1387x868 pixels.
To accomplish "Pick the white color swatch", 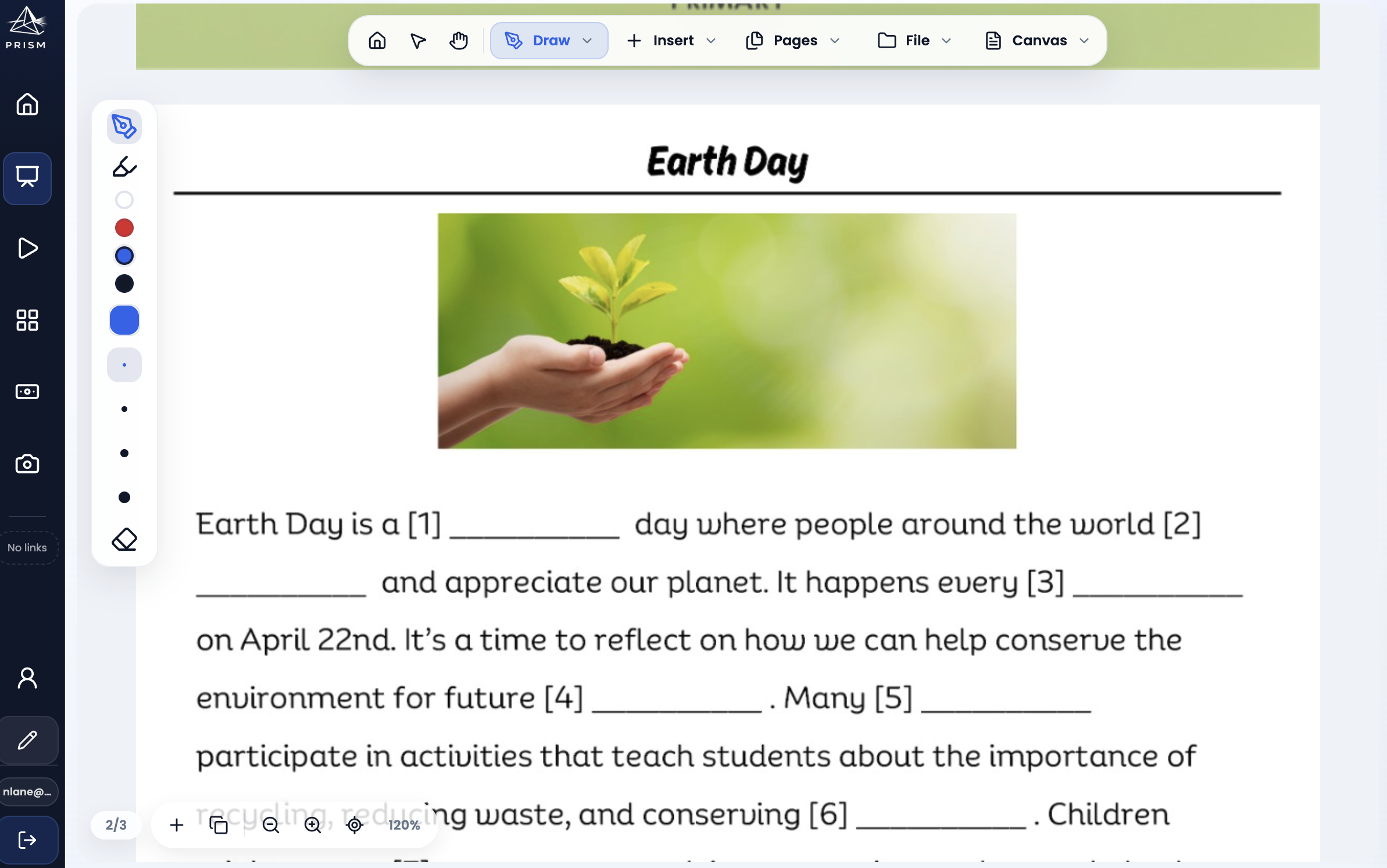I will 124,200.
